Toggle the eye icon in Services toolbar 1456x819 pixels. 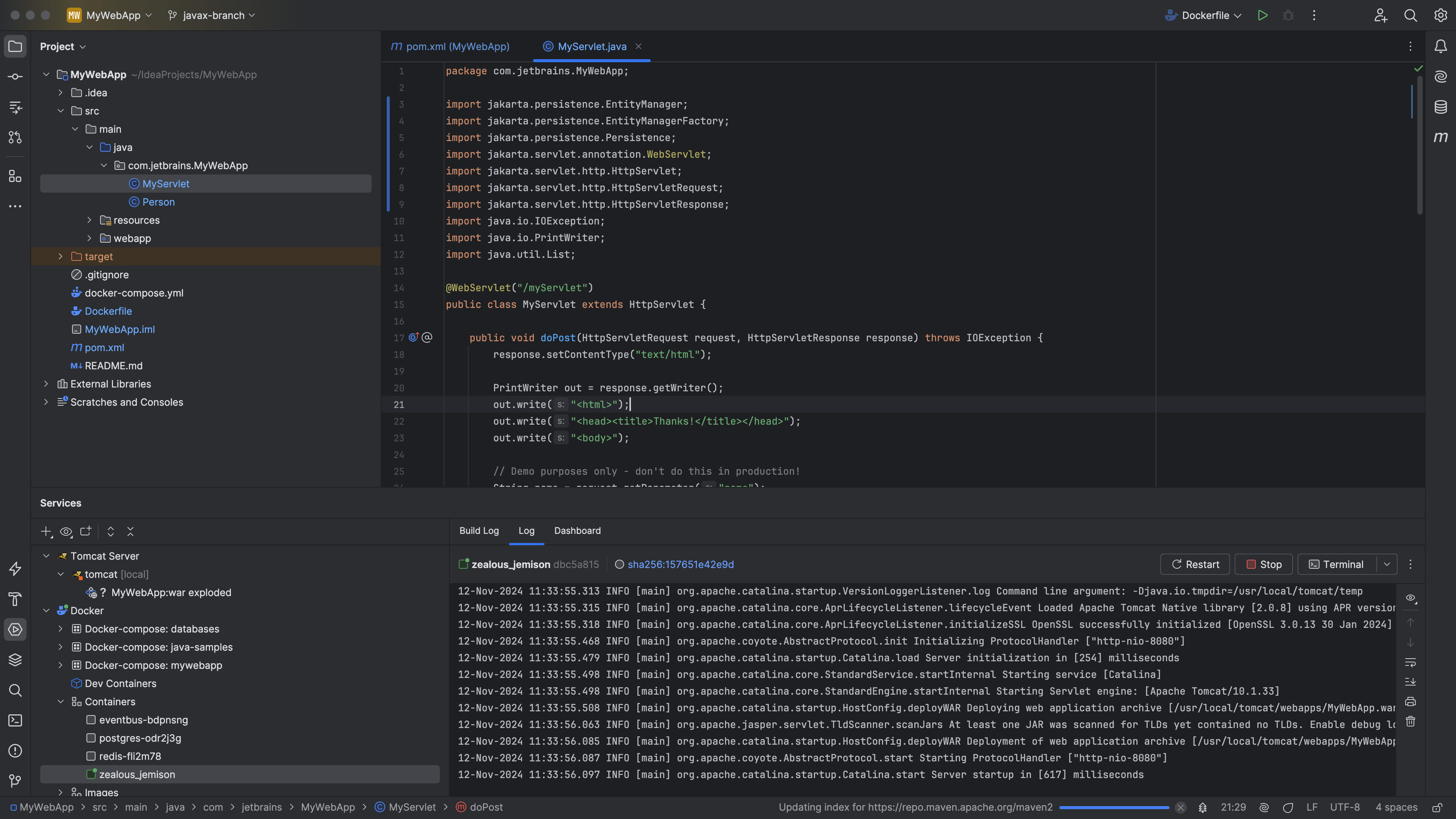coord(66,531)
